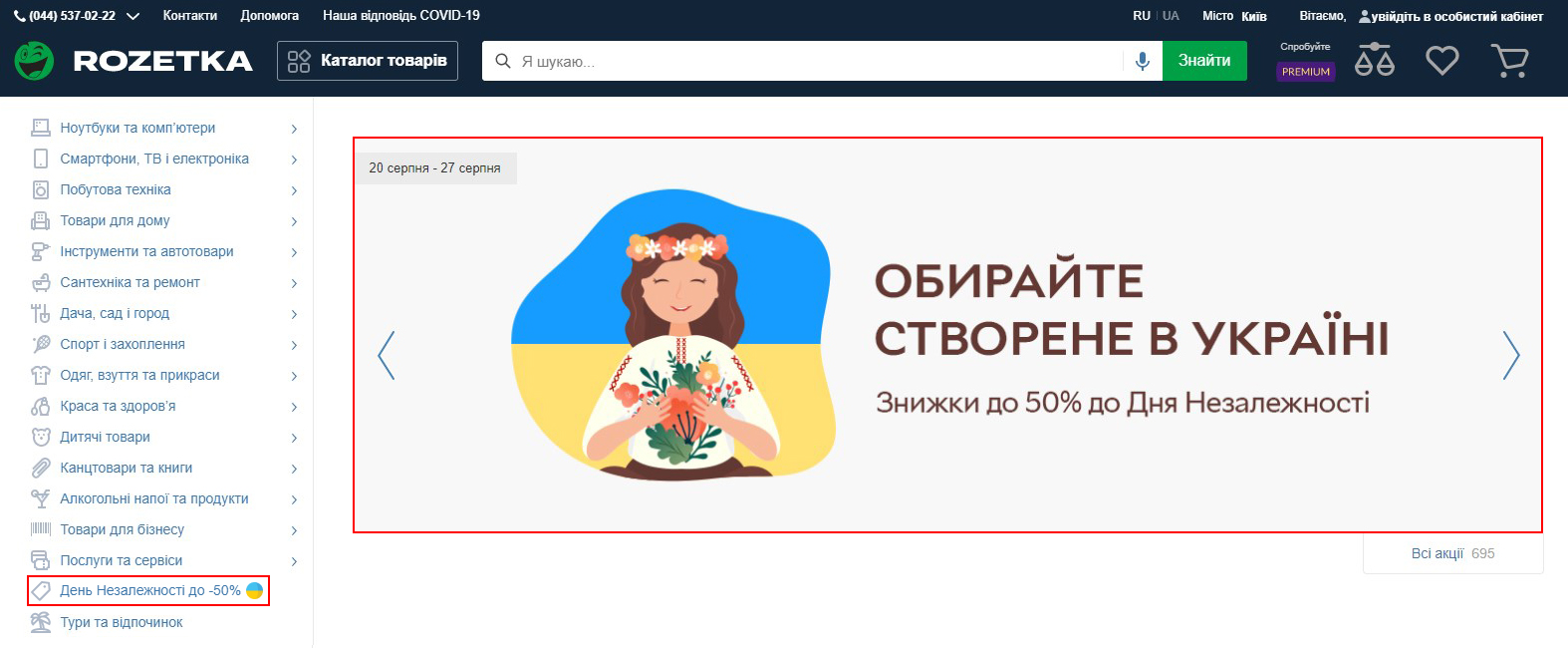This screenshot has width=1568, height=648.
Task: Open the Каталог товарів menu
Action: (368, 61)
